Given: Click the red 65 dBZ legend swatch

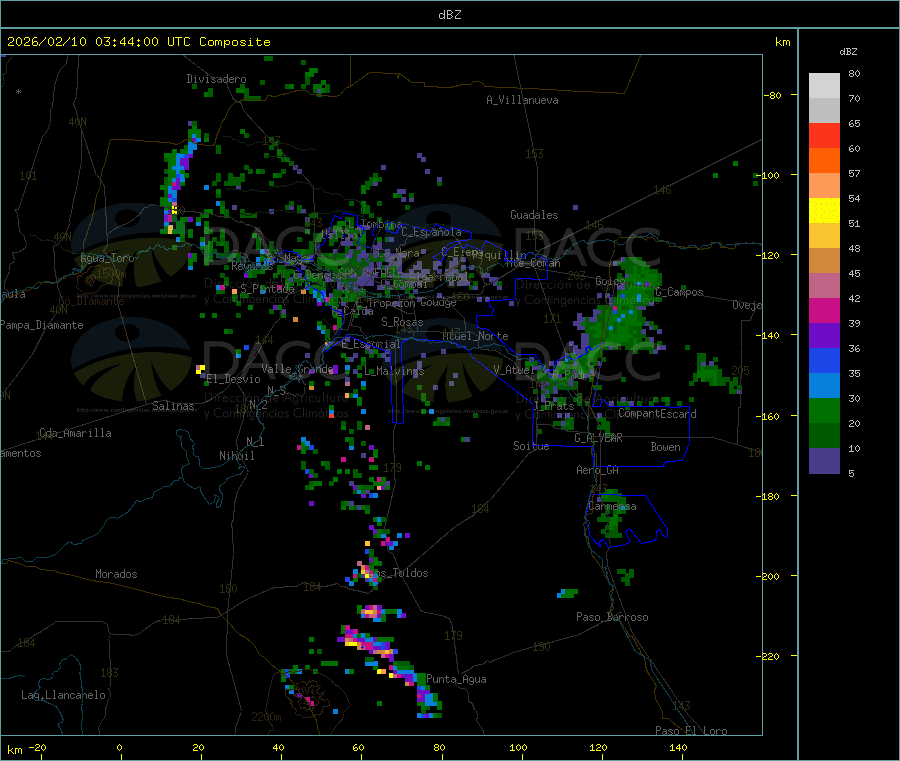Looking at the screenshot, I should click(824, 135).
